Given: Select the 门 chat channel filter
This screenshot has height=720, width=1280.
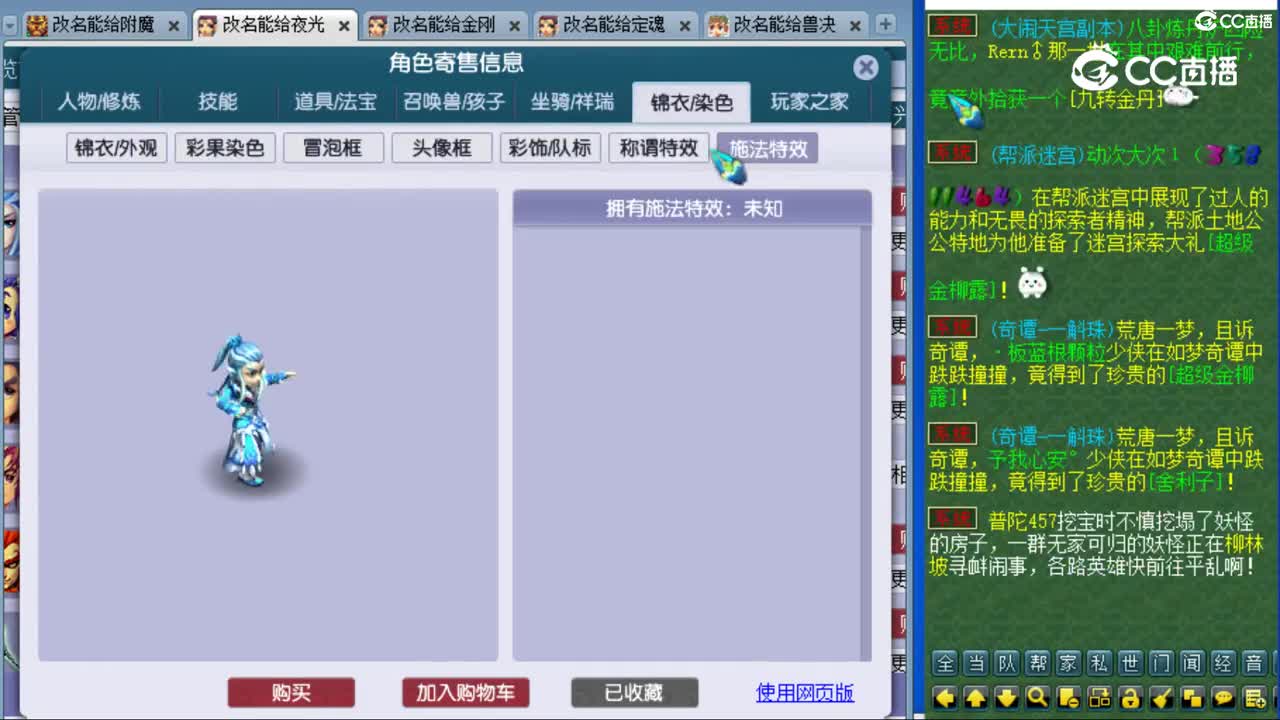Looking at the screenshot, I should 1161,663.
